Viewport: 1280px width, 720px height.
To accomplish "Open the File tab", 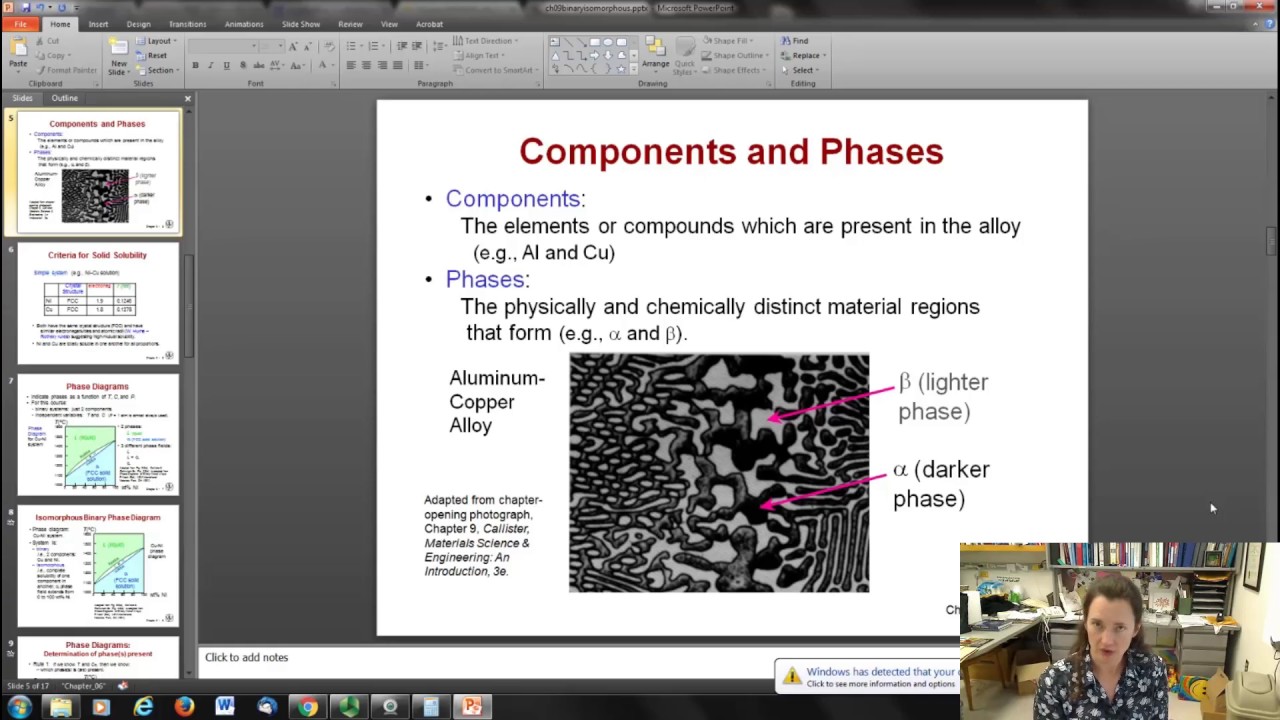I will pyautogui.click(x=20, y=24).
